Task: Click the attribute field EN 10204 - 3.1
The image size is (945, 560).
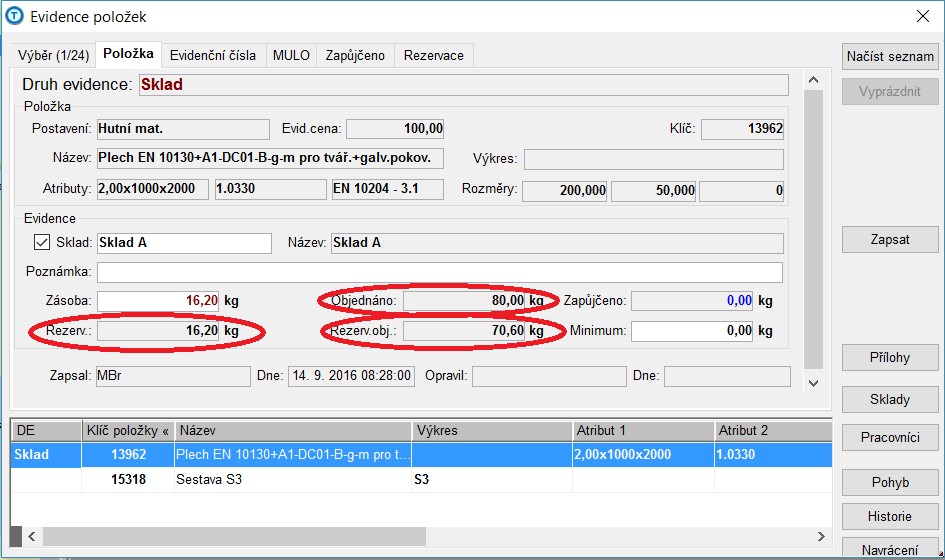Action: 388,189
